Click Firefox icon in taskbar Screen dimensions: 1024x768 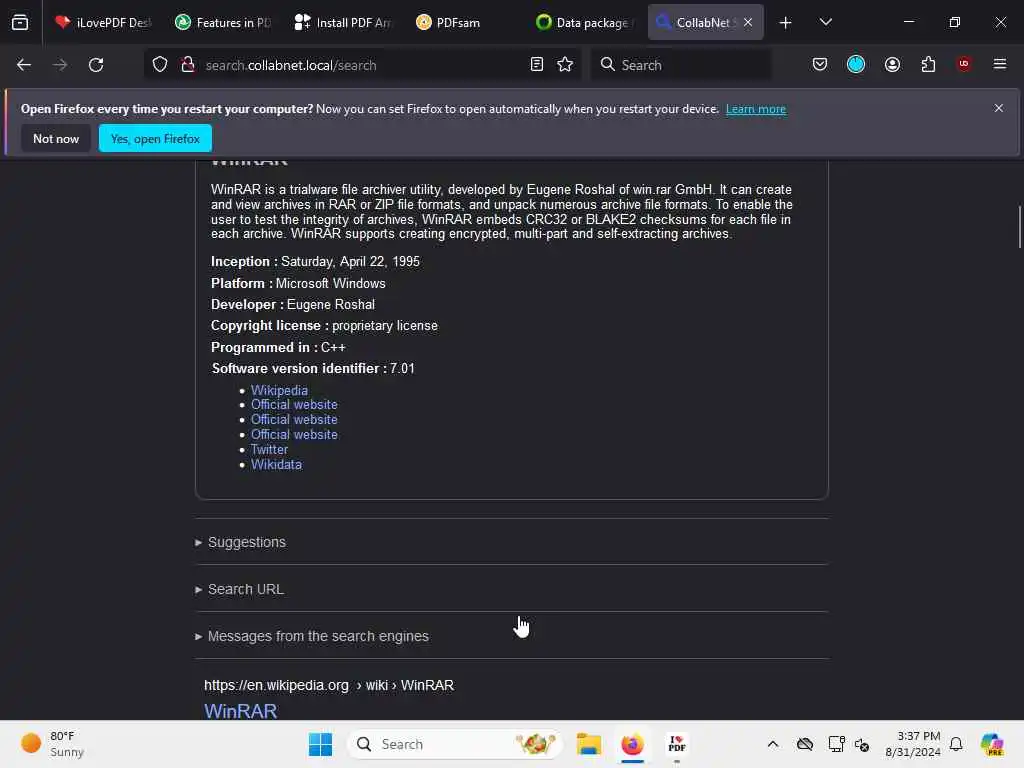pos(632,744)
